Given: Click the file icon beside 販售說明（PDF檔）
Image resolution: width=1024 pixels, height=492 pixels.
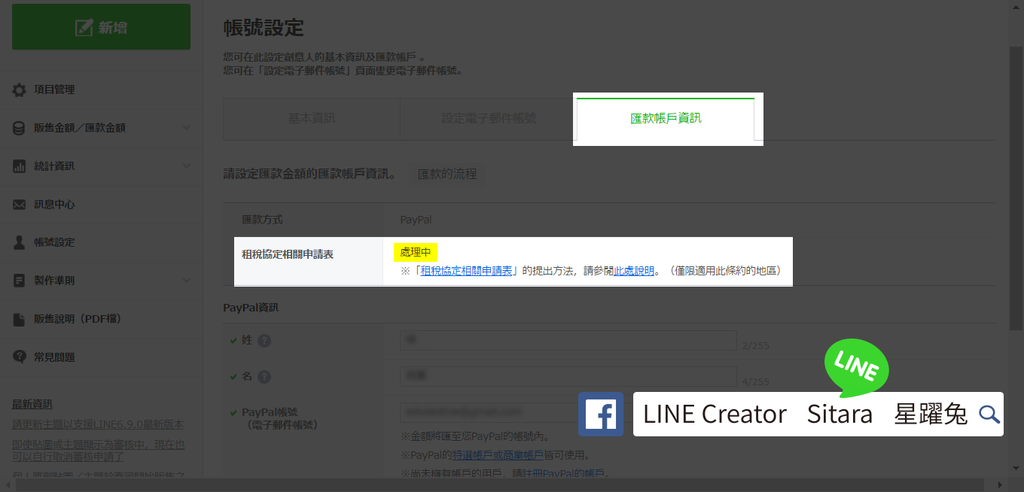Looking at the screenshot, I should click(x=20, y=319).
